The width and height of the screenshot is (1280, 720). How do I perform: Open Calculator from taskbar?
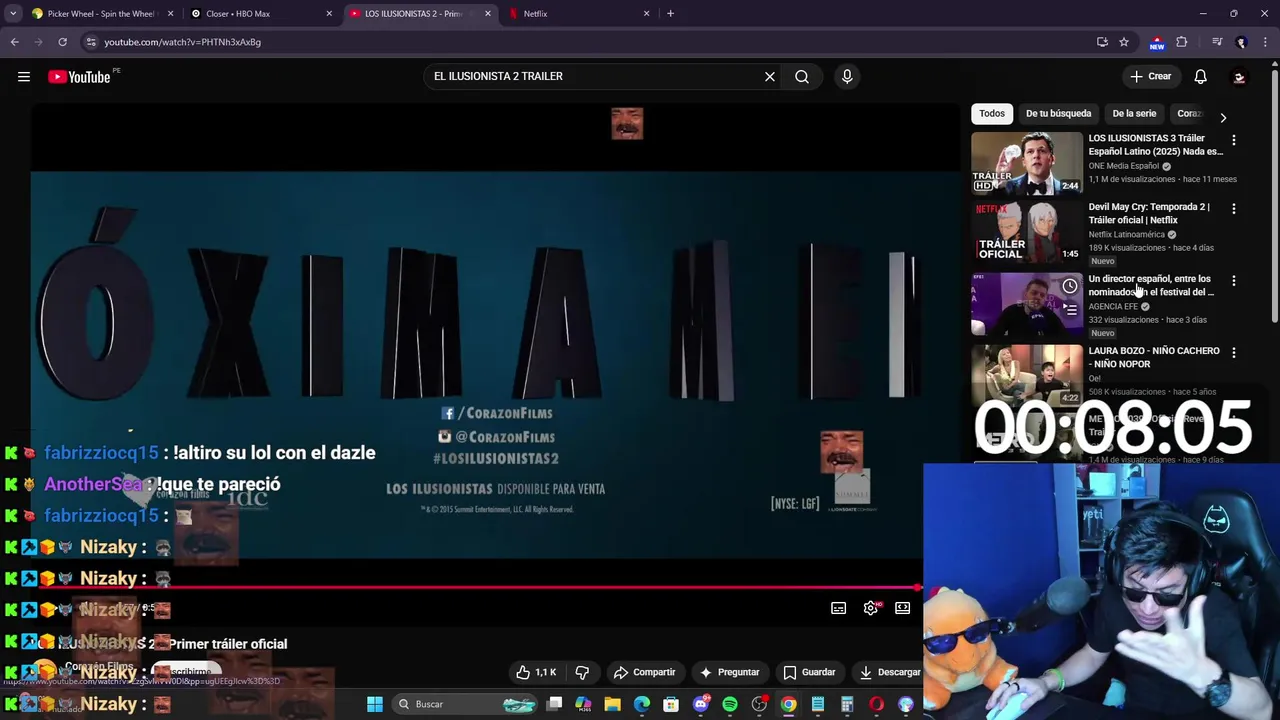(847, 704)
